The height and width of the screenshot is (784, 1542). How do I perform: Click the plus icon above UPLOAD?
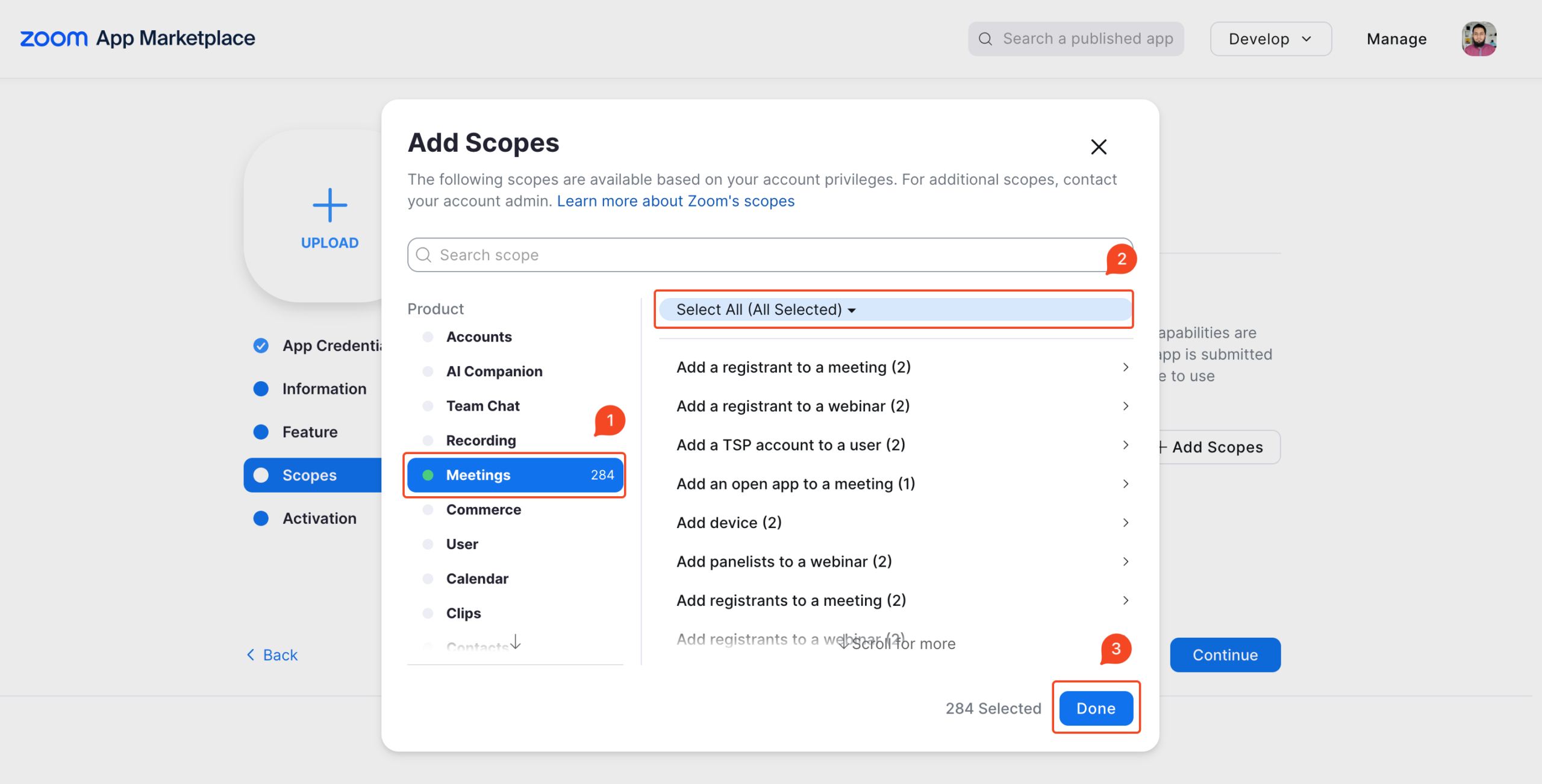click(329, 205)
